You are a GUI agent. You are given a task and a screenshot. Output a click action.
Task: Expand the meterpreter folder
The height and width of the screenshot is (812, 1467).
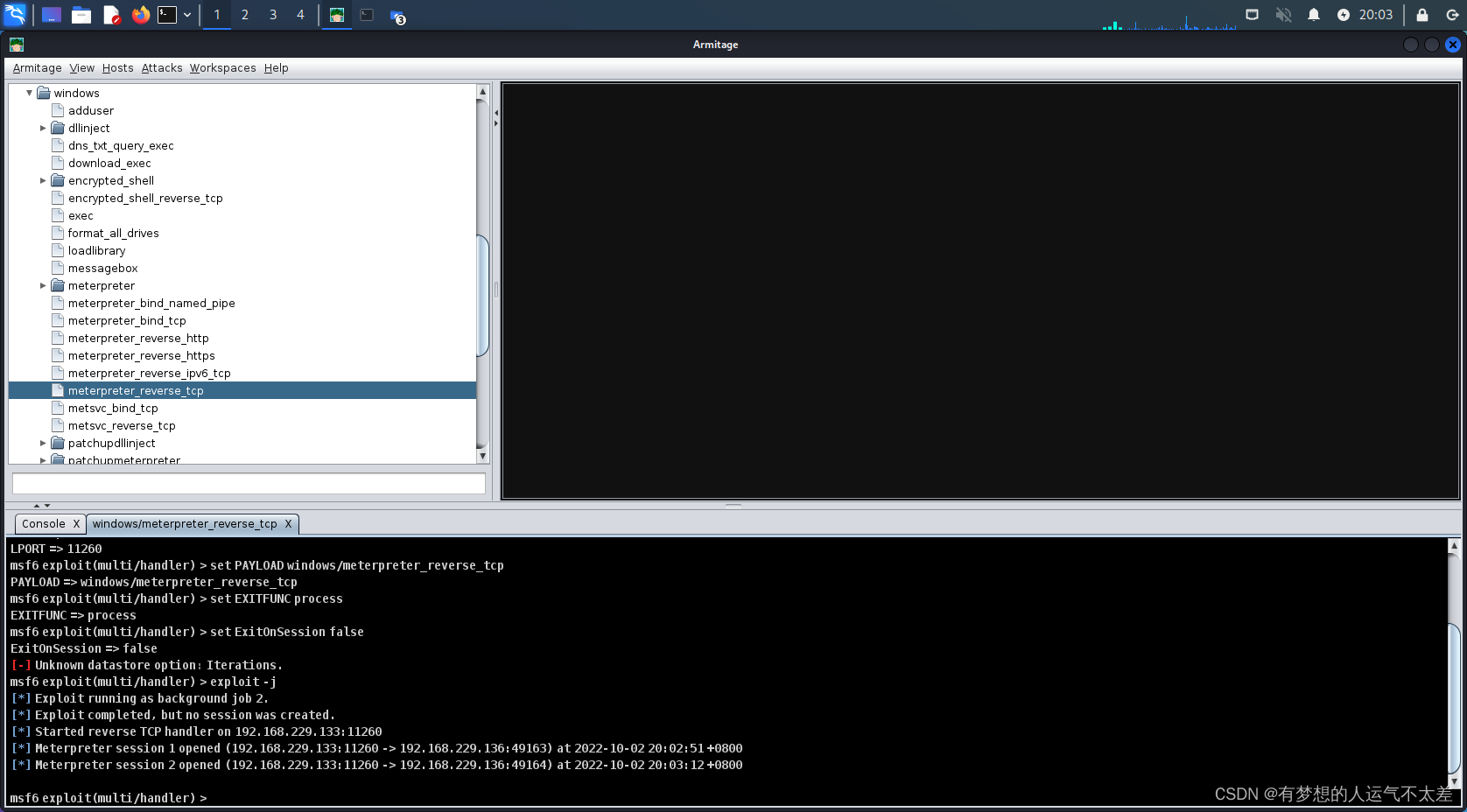coord(43,285)
